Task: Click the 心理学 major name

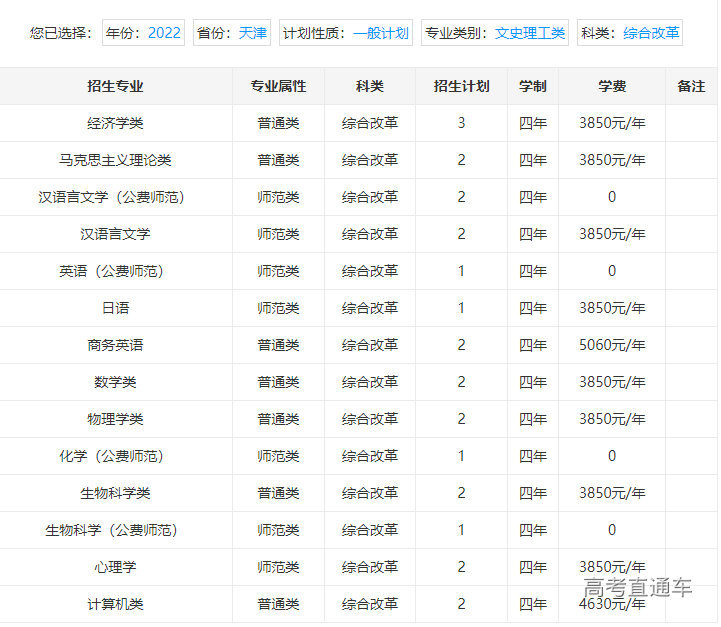Action: point(115,567)
